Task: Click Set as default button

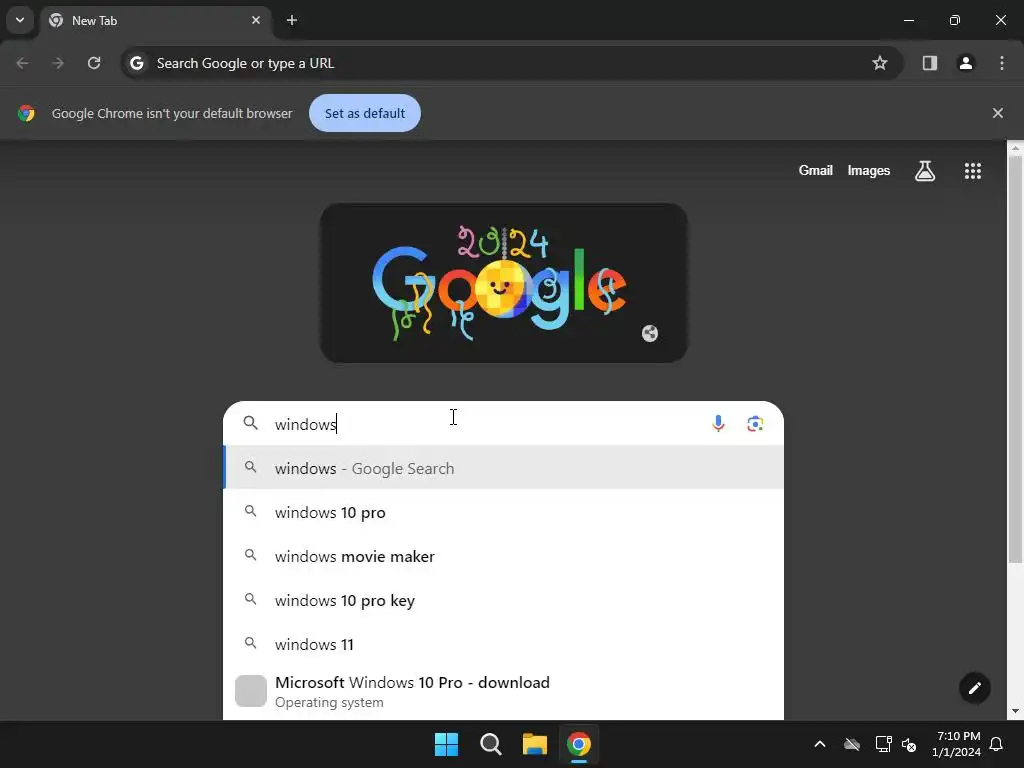Action: pos(364,113)
